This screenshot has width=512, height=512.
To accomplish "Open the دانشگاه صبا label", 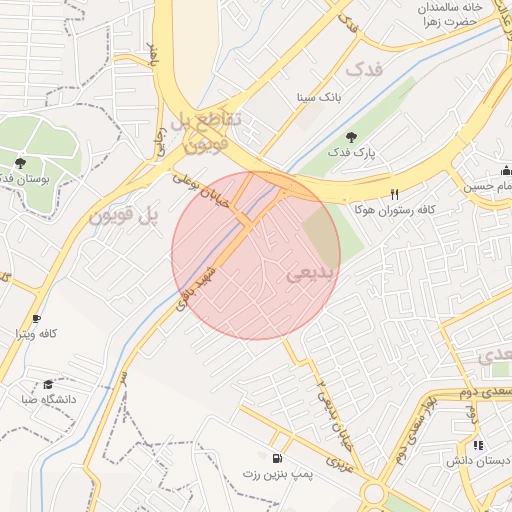I will click(49, 399).
